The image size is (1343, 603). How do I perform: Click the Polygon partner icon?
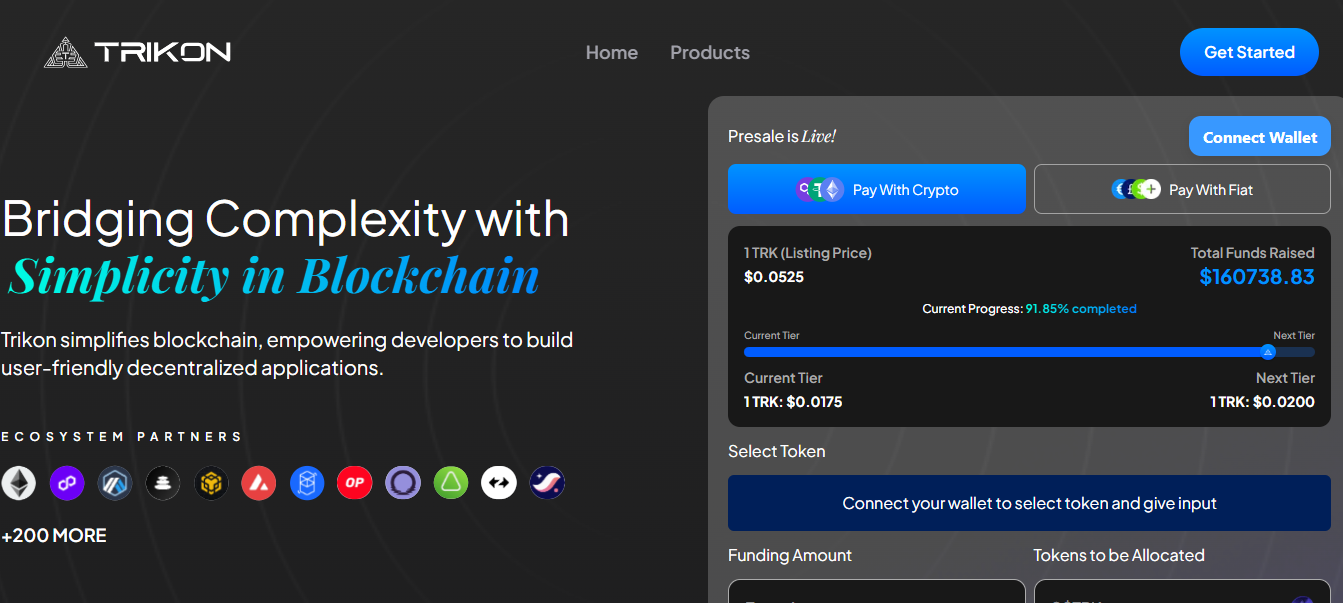(x=67, y=484)
